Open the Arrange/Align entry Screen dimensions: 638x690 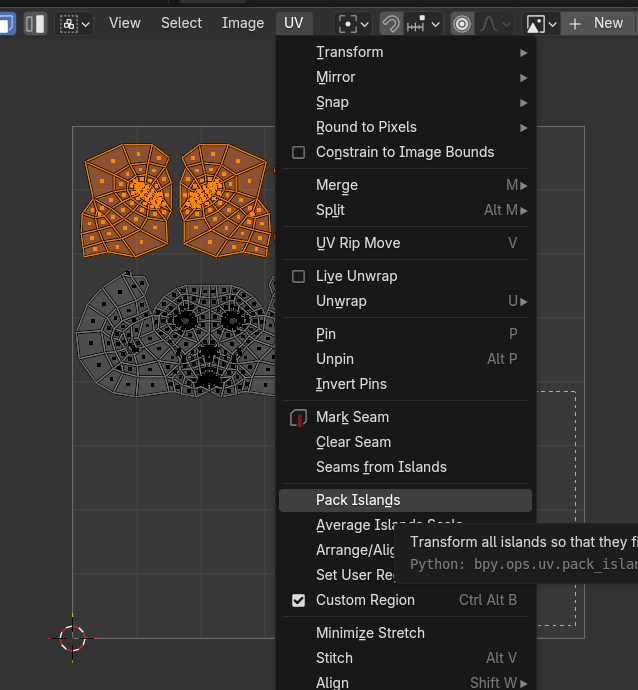click(355, 550)
